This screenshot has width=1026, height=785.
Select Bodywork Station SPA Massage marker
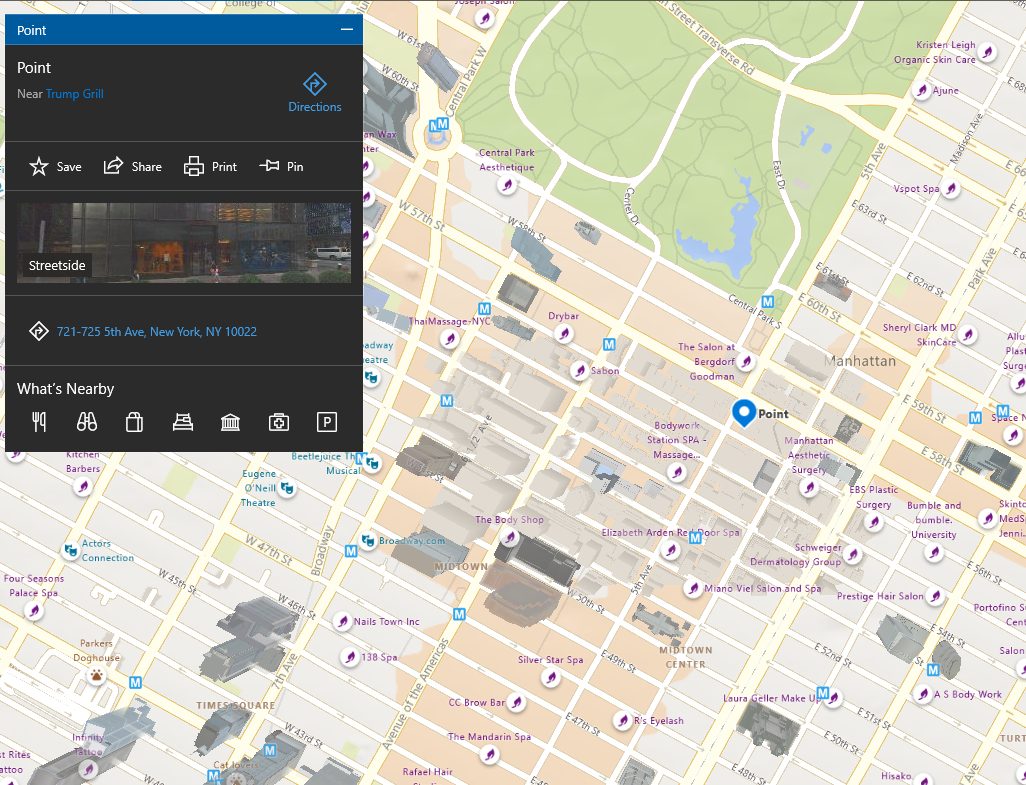[677, 472]
